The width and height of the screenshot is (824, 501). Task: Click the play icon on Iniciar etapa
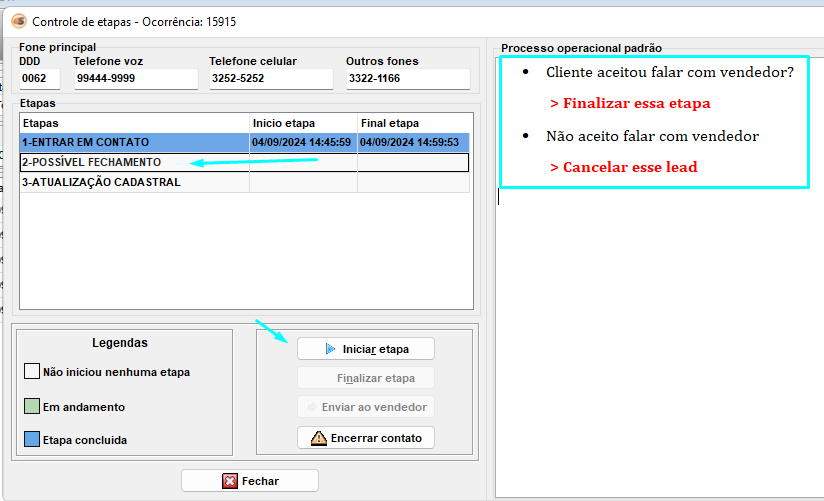pos(331,349)
